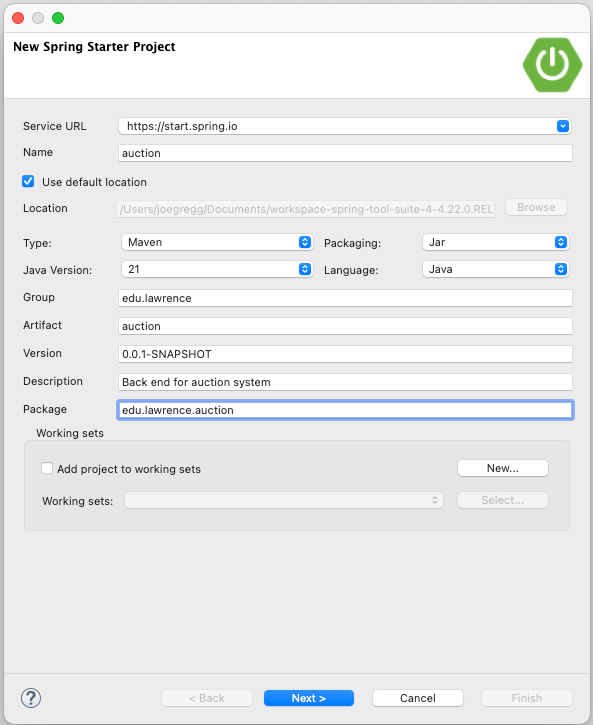Image resolution: width=593 pixels, height=725 pixels.
Task: Click into the Package text field
Action: coord(345,410)
